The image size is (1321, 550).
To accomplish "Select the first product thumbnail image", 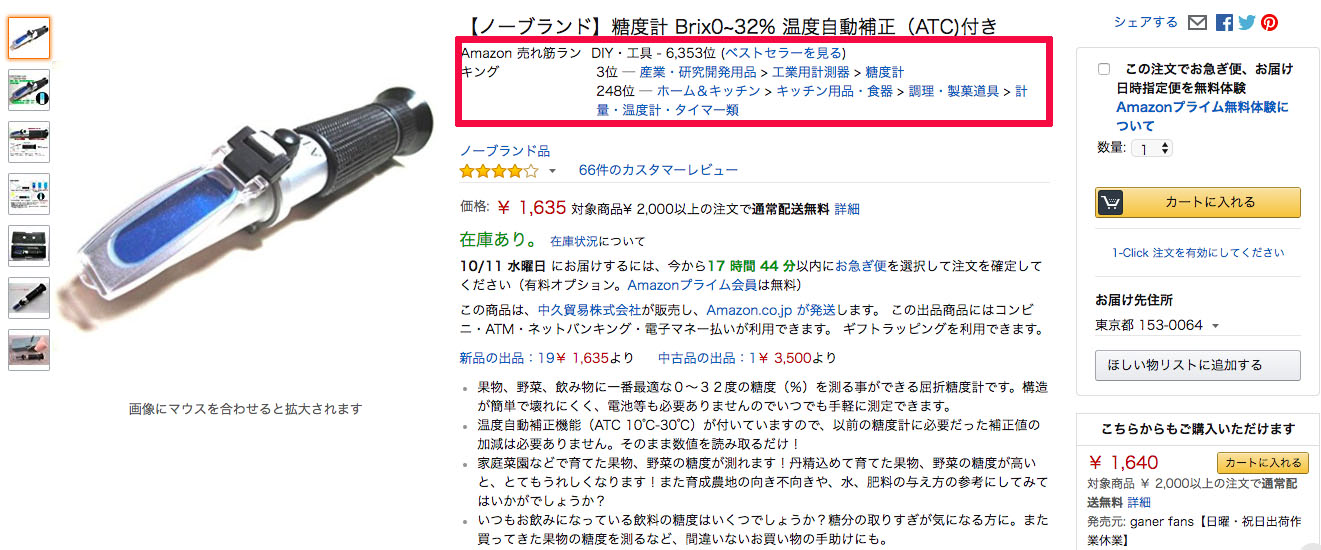I will tap(29, 38).
